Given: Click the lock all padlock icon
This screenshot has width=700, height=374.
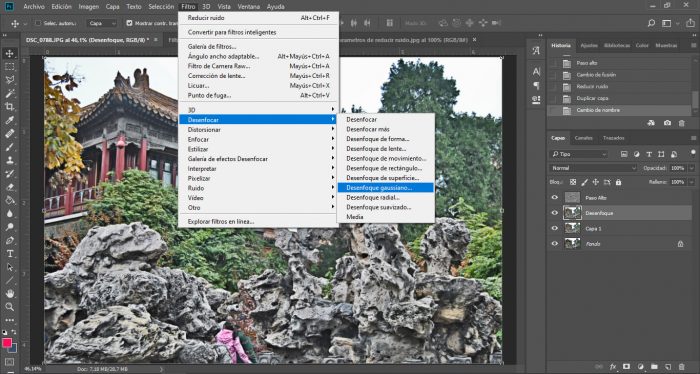Looking at the screenshot, I should [619, 182].
